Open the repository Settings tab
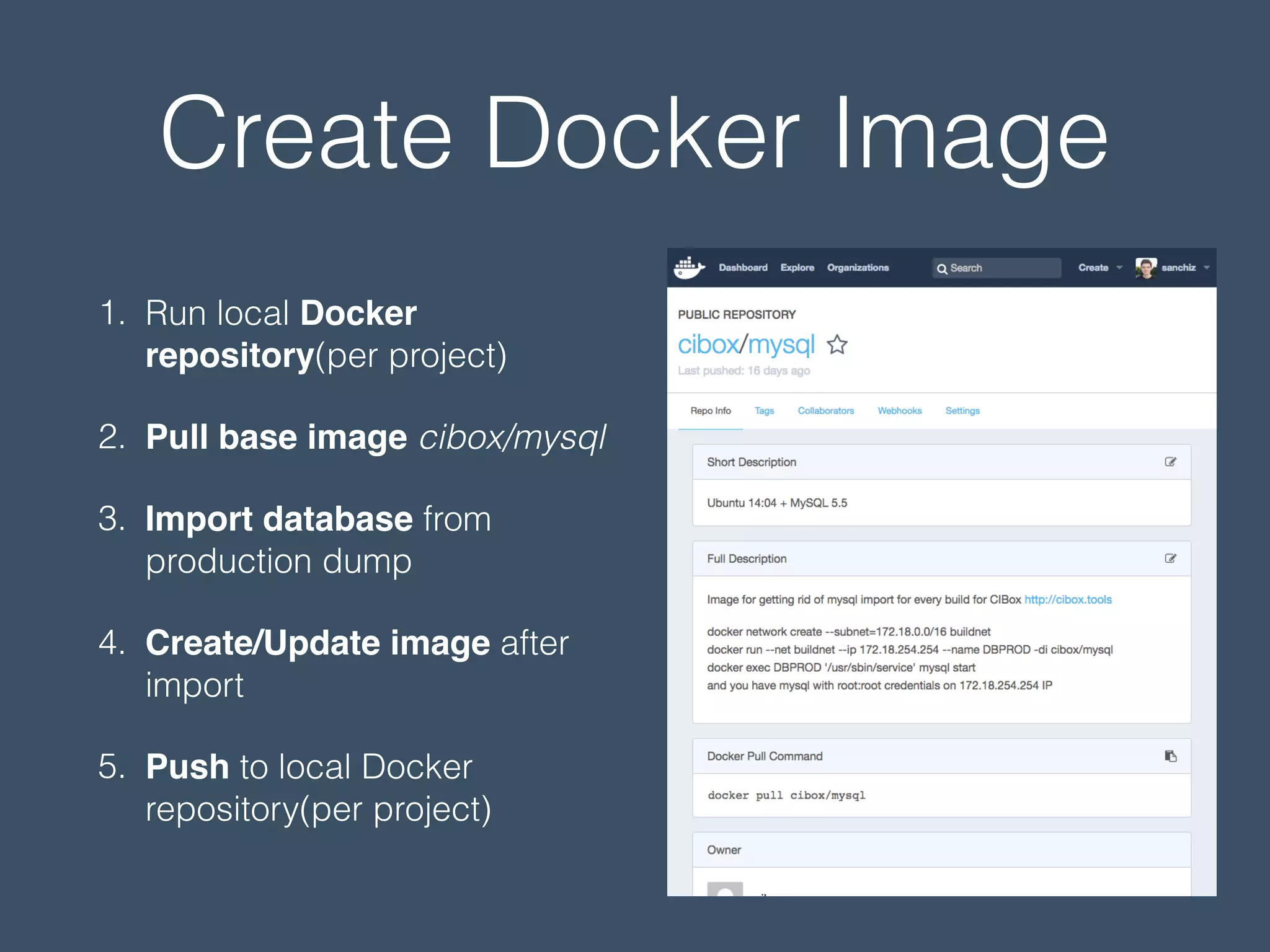Image resolution: width=1270 pixels, height=952 pixels. pos(962,411)
